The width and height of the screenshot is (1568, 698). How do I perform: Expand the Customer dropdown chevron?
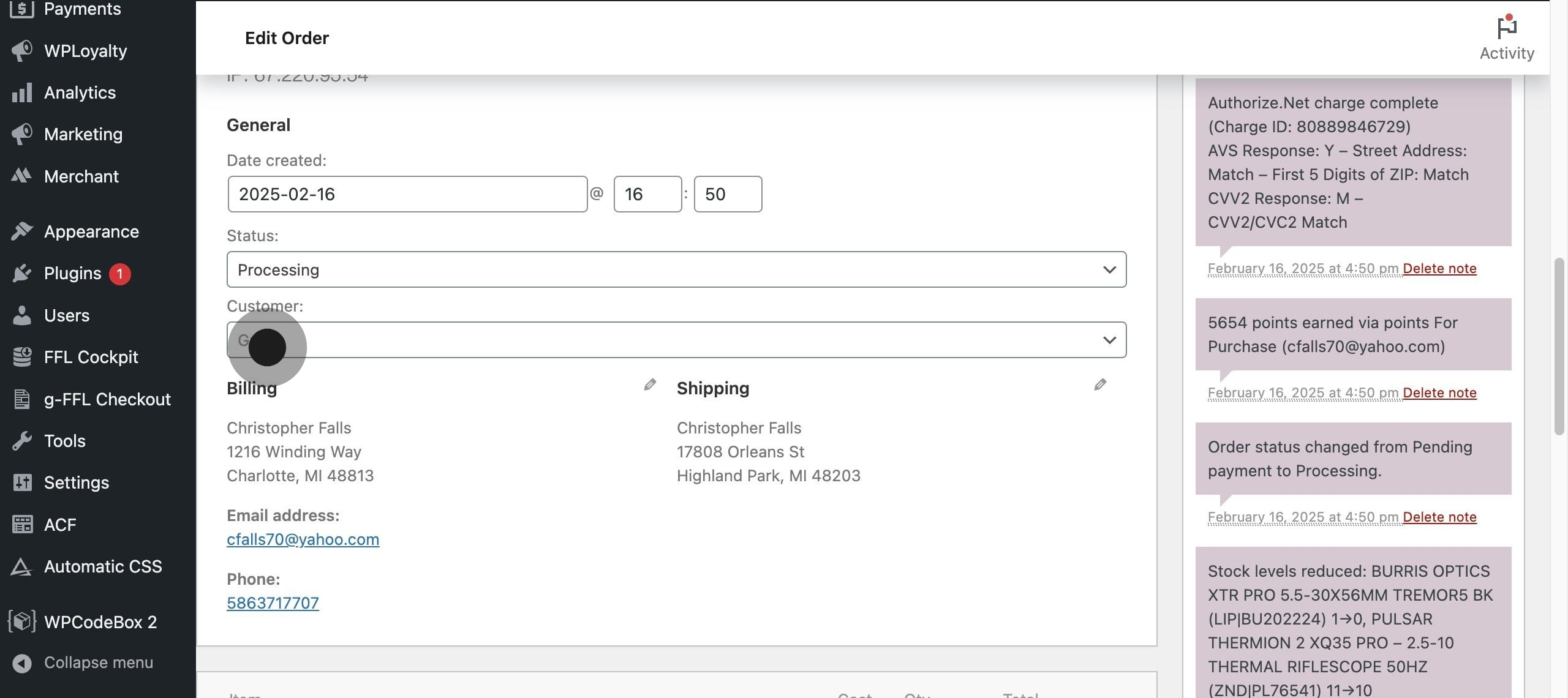[1109, 340]
